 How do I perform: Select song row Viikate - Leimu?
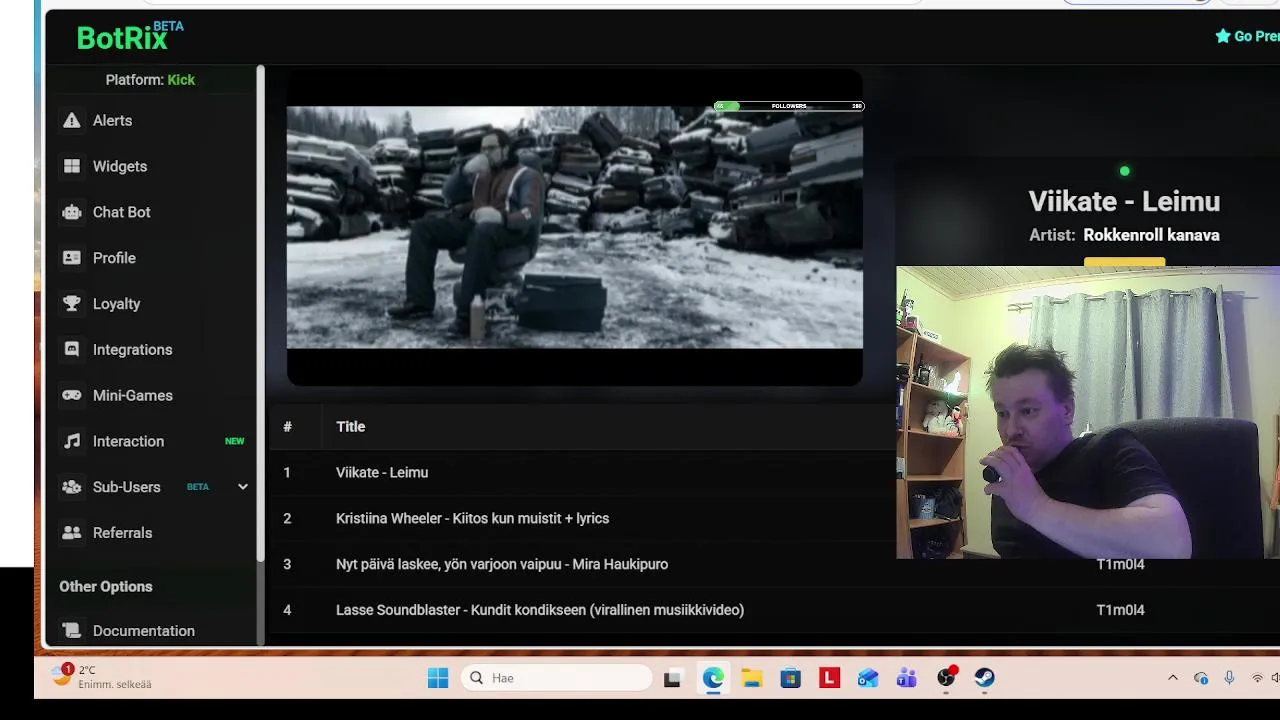pyautogui.click(x=382, y=472)
